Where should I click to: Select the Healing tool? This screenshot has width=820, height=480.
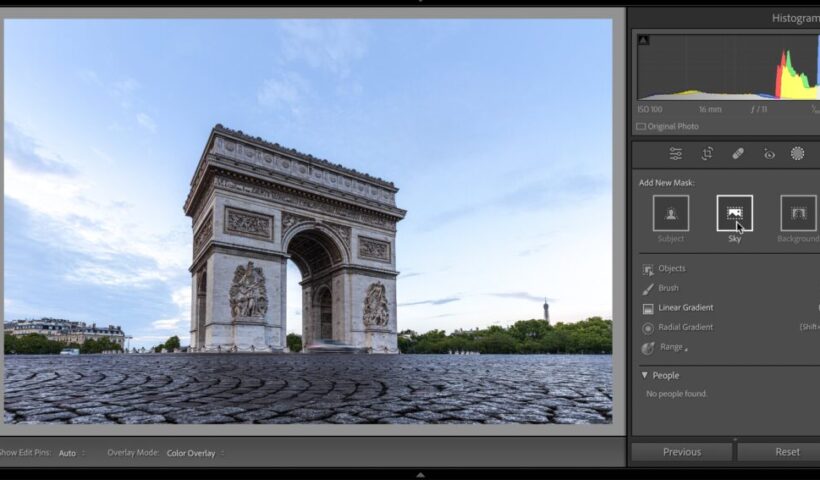[x=738, y=154]
